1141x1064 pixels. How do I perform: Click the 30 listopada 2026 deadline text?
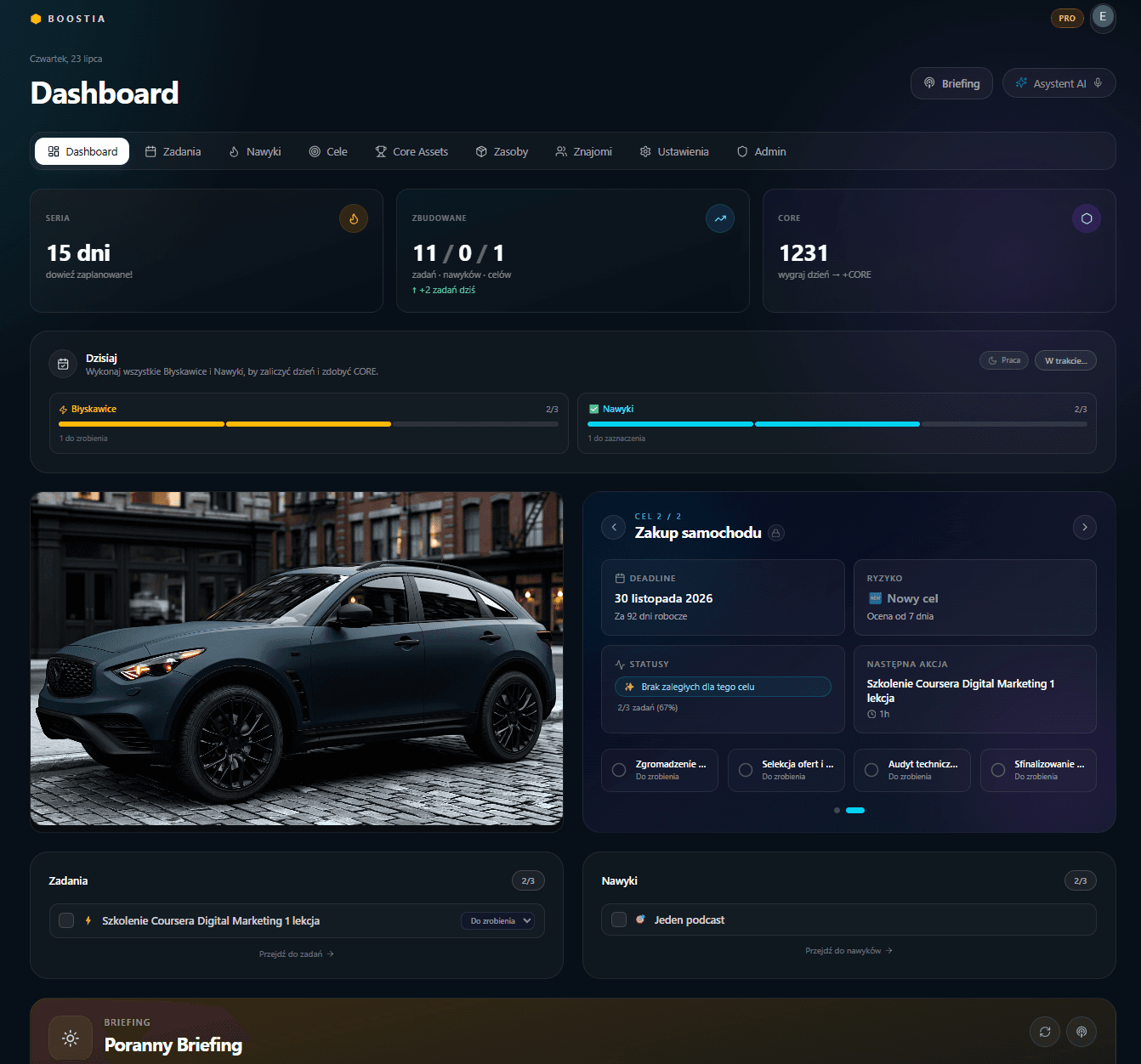(x=663, y=598)
